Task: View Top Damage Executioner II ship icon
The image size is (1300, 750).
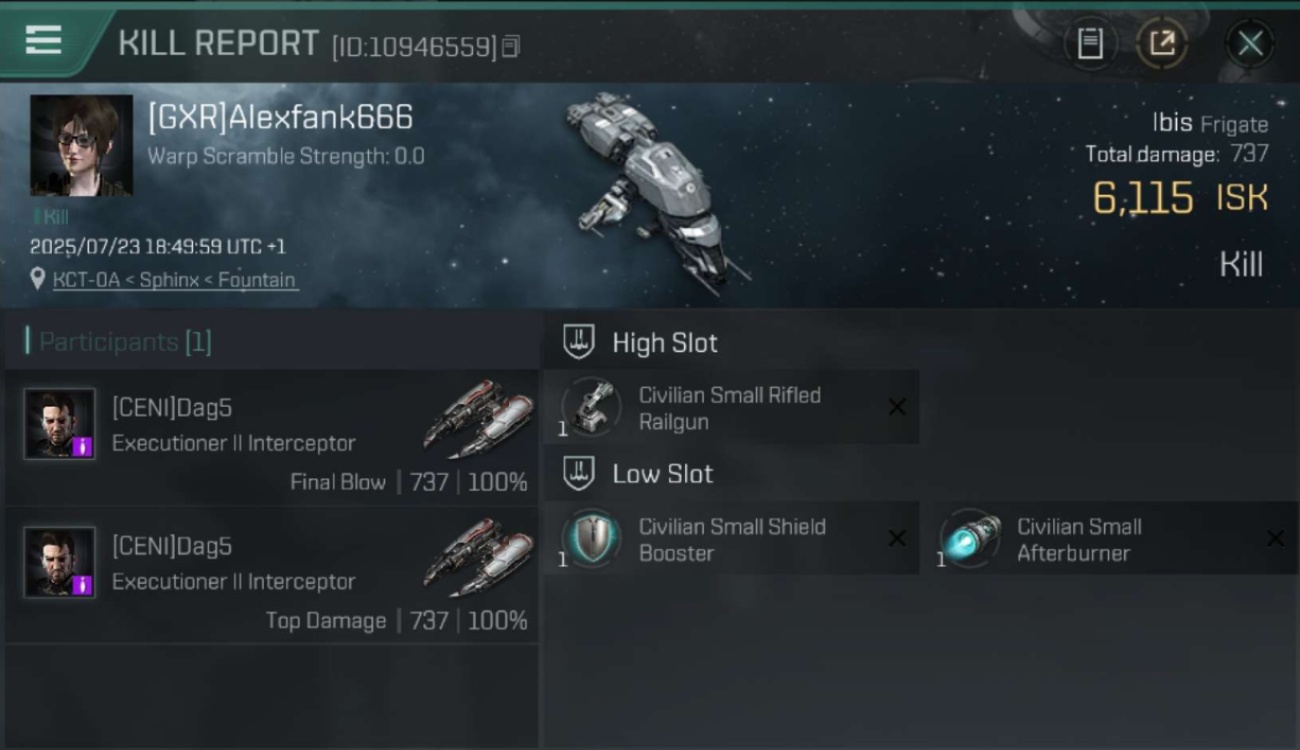Action: point(477,554)
